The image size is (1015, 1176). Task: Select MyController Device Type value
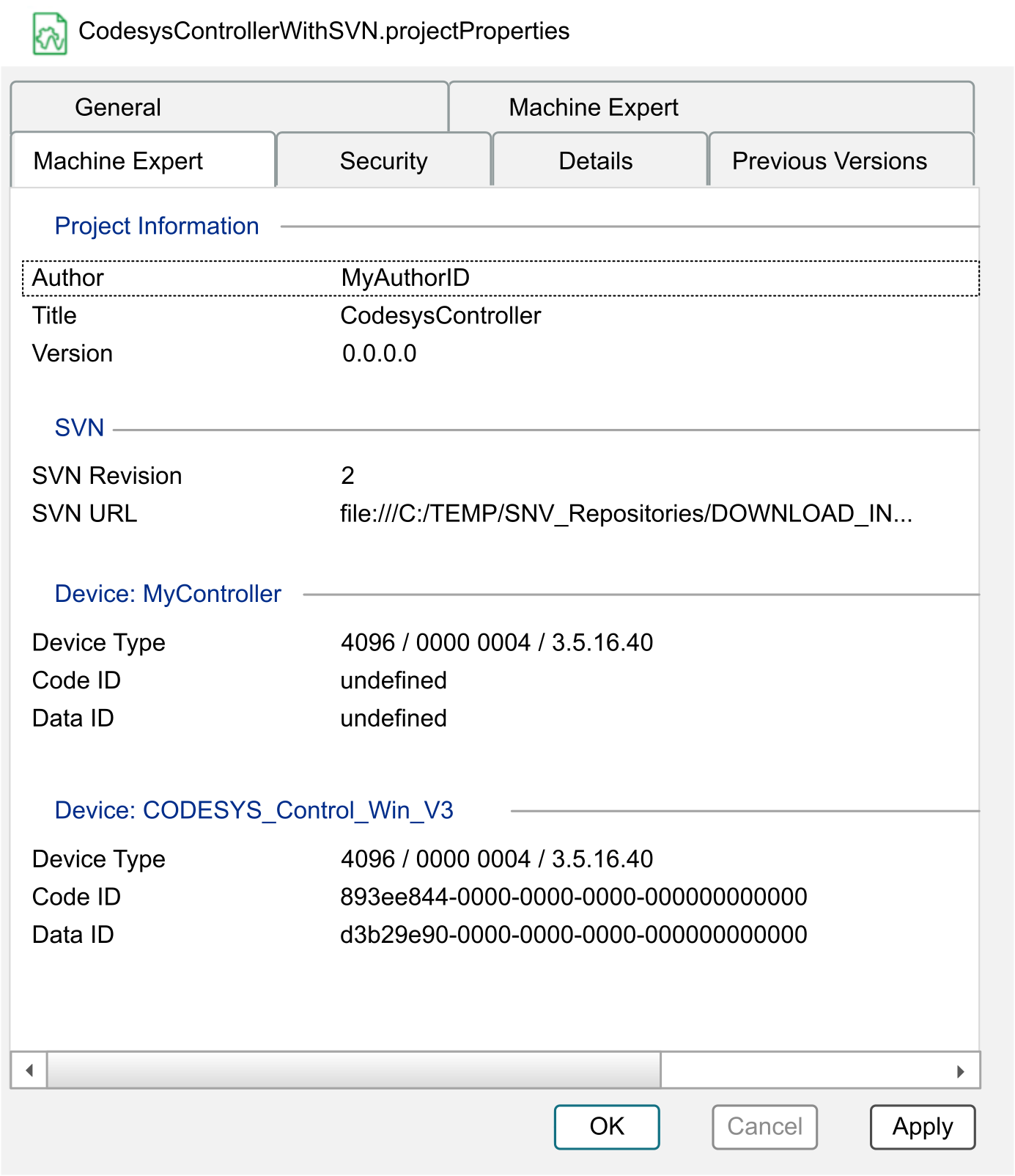(497, 642)
